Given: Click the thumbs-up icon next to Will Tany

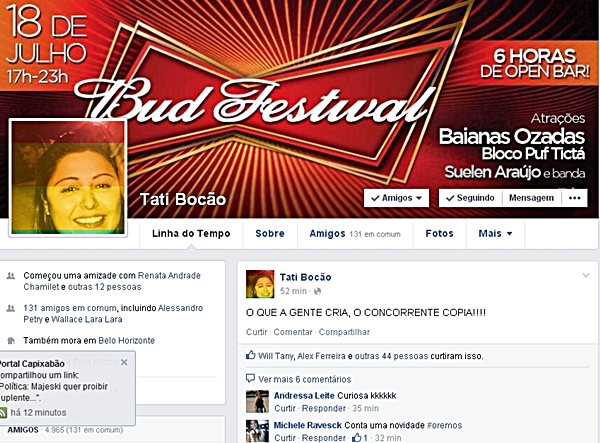Looking at the screenshot, I should tap(251, 355).
